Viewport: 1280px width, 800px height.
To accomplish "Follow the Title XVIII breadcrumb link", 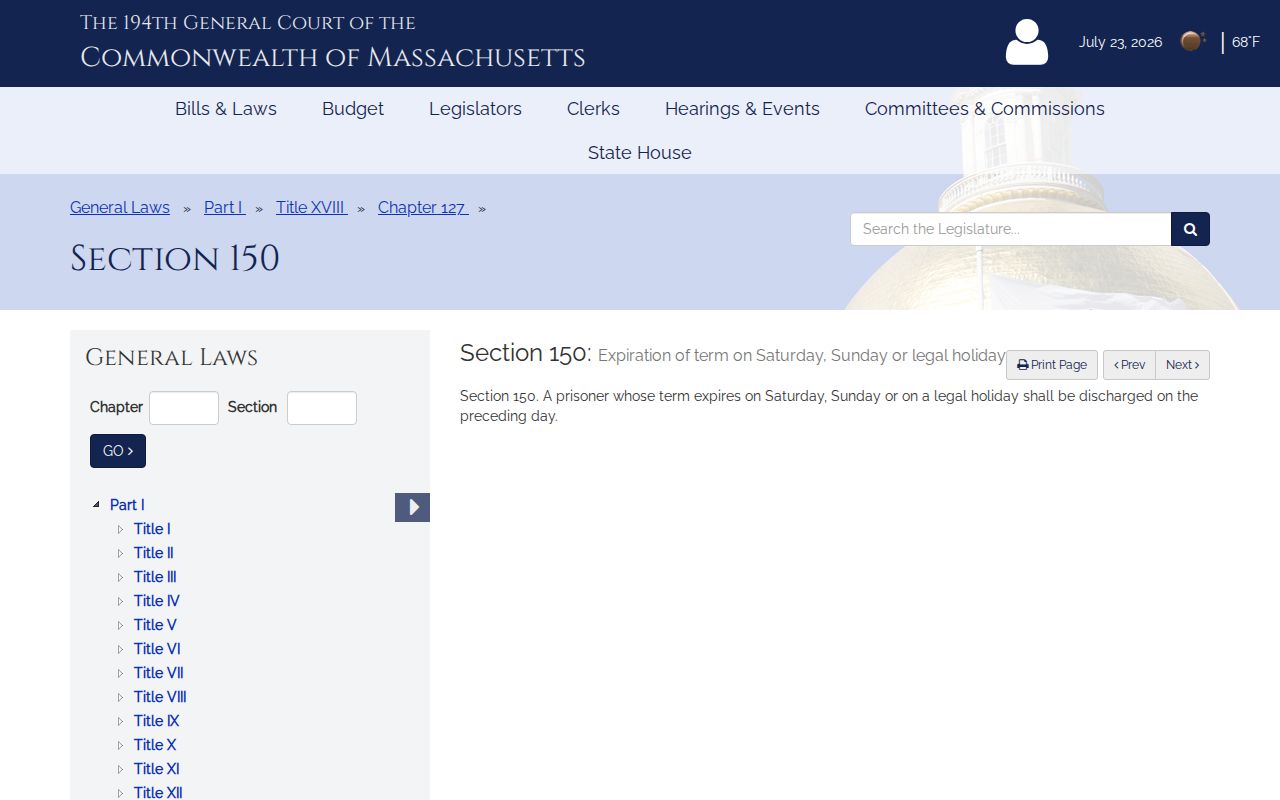I will pos(311,208).
